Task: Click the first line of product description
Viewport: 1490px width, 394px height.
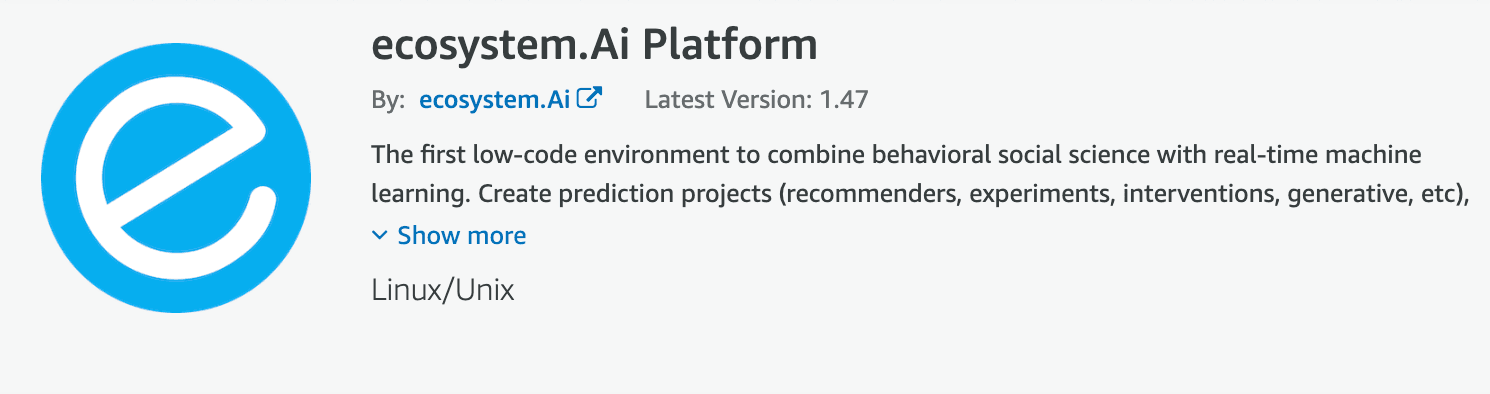Action: 896,156
